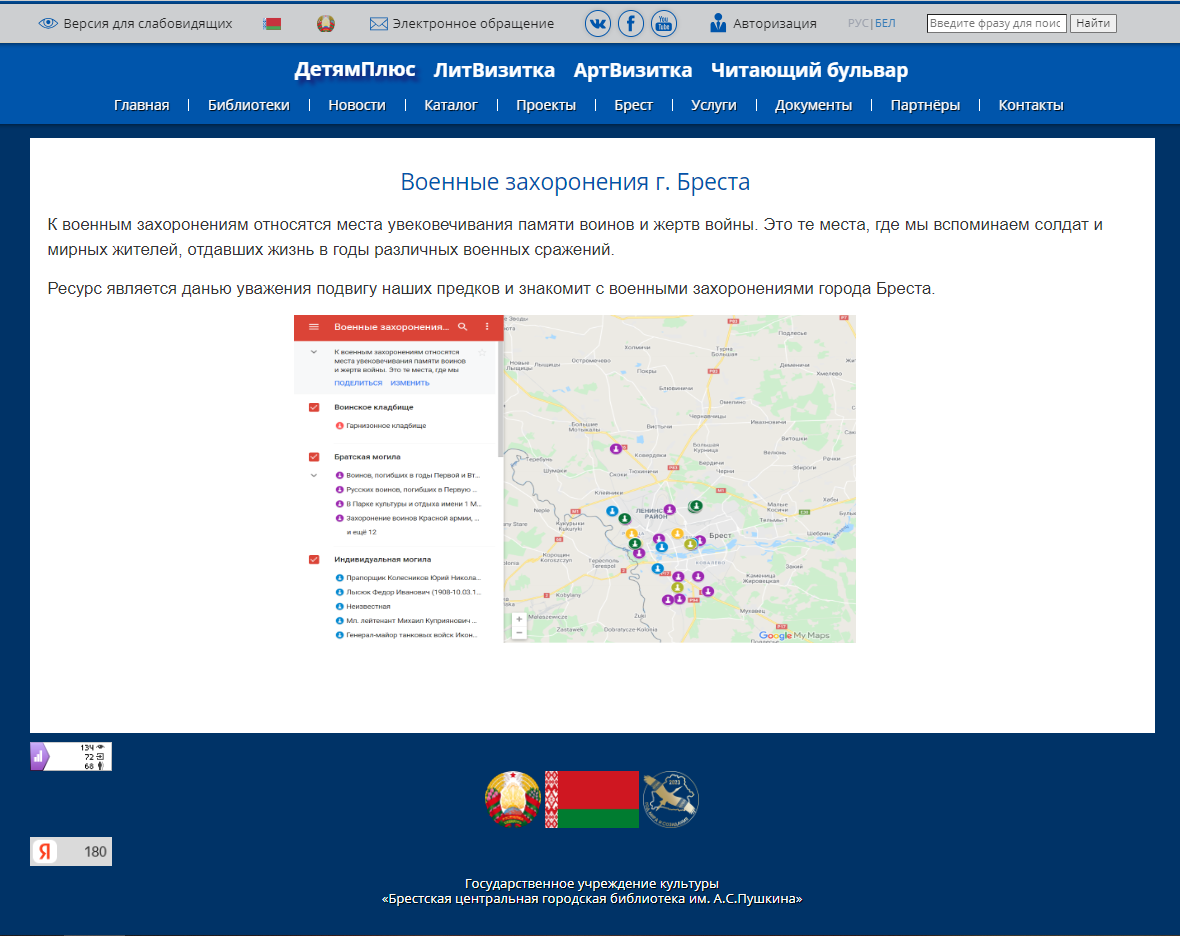The height and width of the screenshot is (936, 1180).
Task: Go to the Каталог menu item
Action: coord(451,105)
